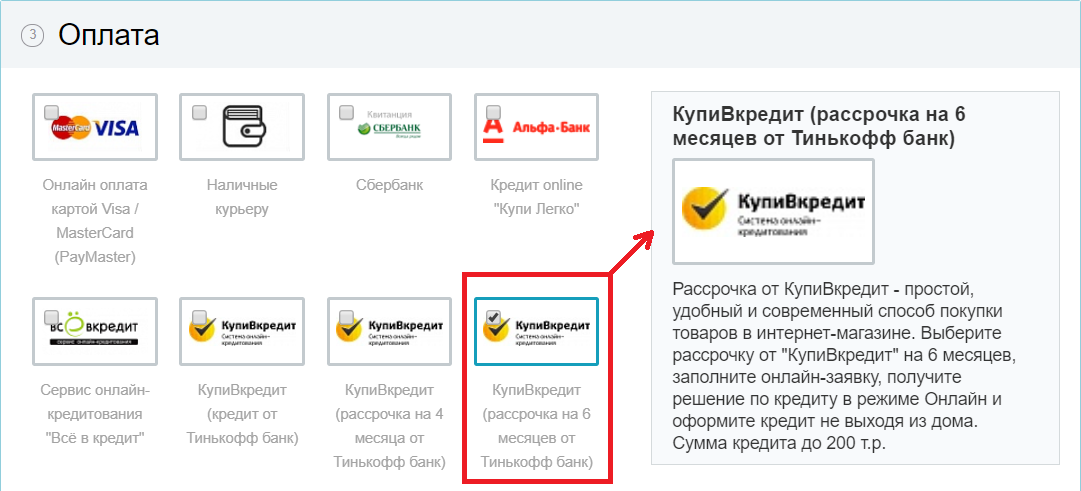The height and width of the screenshot is (491, 1081).
Task: Enable the Sberbank receipt checkbox
Action: point(347,112)
